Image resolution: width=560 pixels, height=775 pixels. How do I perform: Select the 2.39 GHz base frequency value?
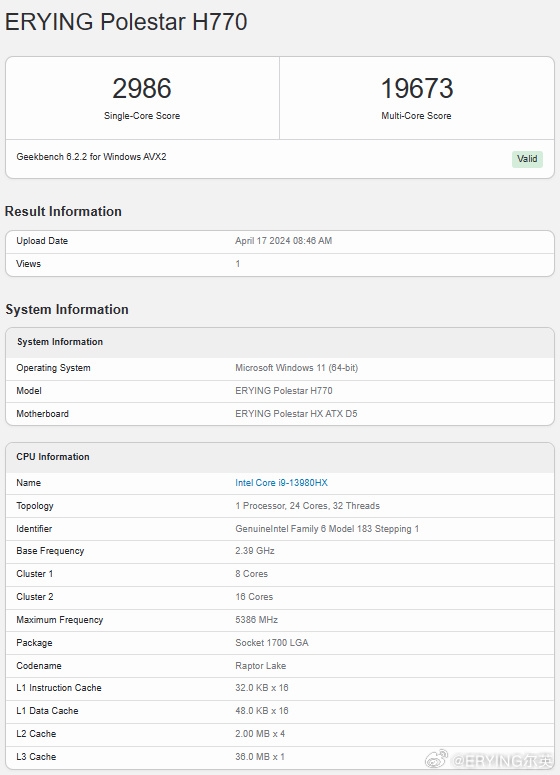tap(255, 551)
